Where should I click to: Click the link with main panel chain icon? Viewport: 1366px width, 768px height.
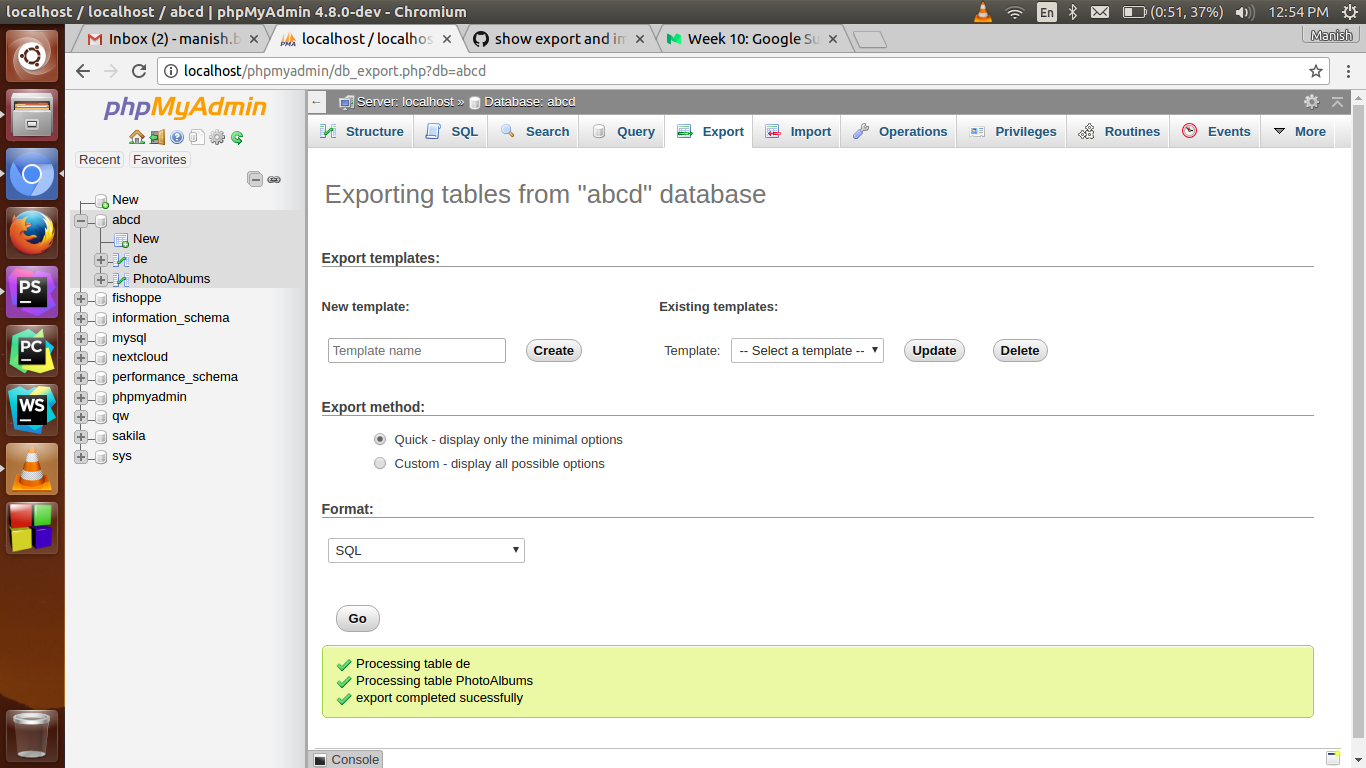(x=274, y=179)
